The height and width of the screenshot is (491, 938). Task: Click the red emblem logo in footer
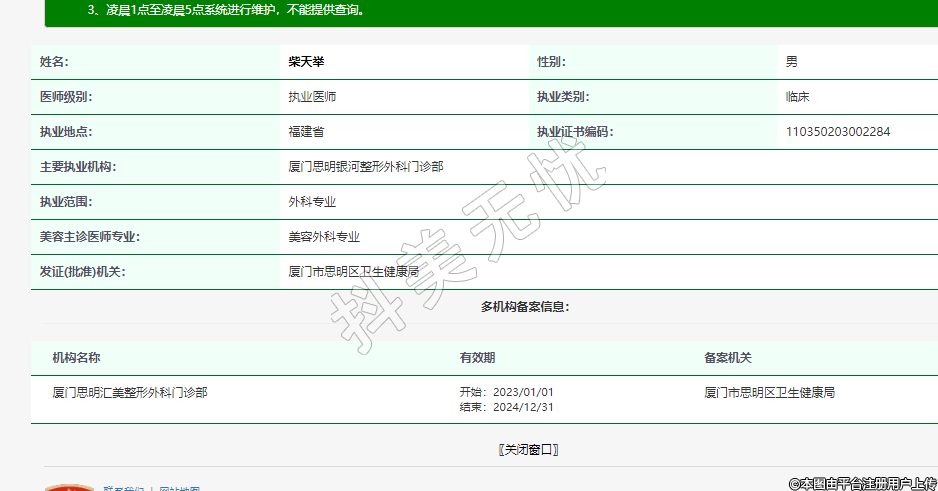(69, 487)
